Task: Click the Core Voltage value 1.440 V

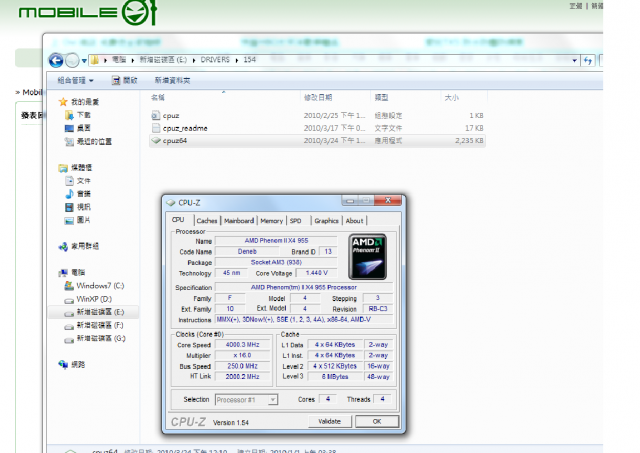Action: tap(317, 273)
